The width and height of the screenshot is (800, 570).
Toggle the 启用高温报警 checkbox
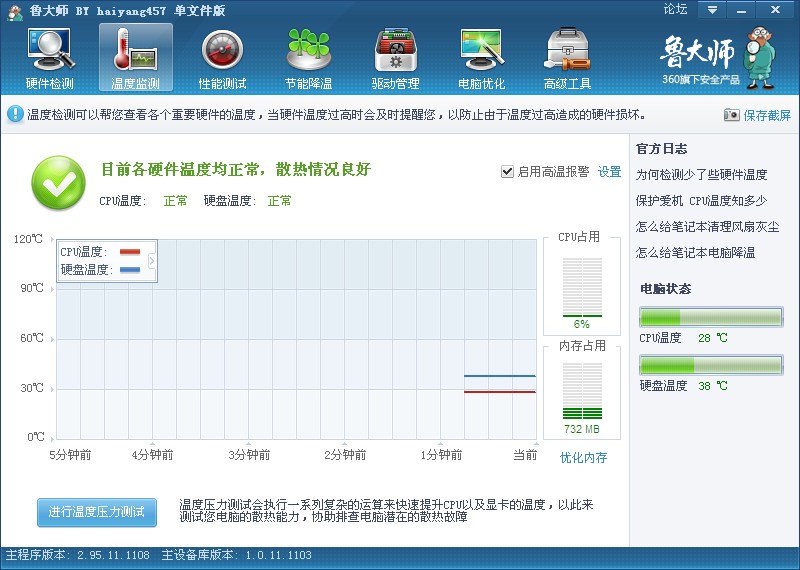click(507, 171)
